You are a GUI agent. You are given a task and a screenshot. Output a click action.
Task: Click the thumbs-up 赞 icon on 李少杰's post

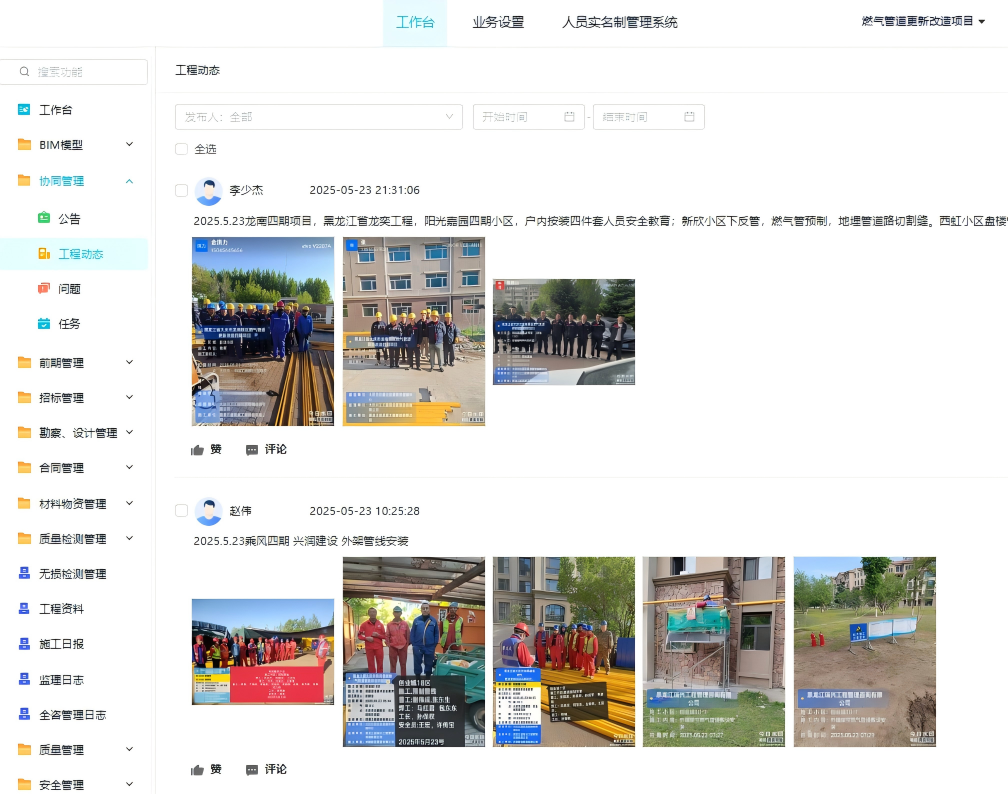197,450
